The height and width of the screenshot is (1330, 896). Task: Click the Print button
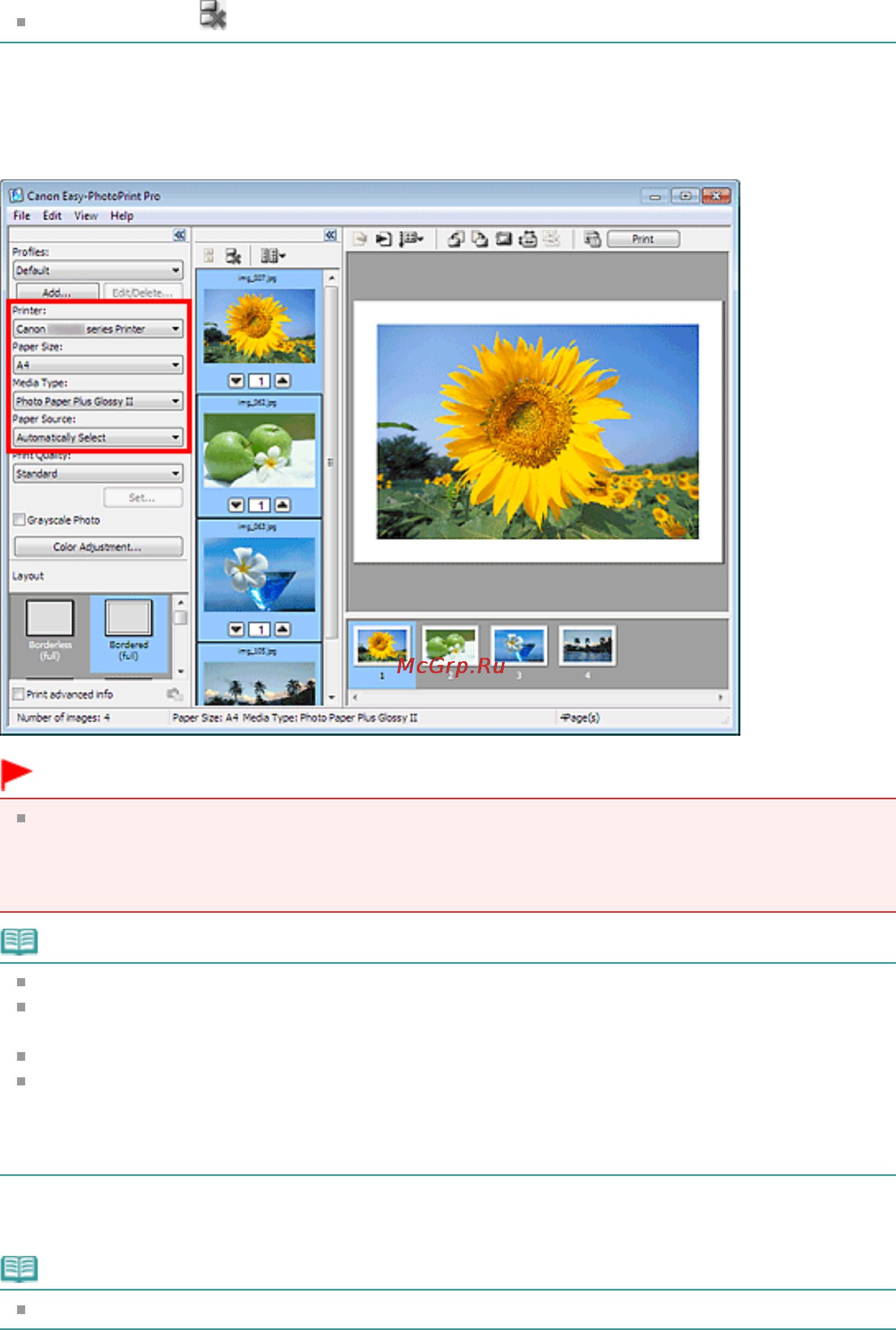643,239
